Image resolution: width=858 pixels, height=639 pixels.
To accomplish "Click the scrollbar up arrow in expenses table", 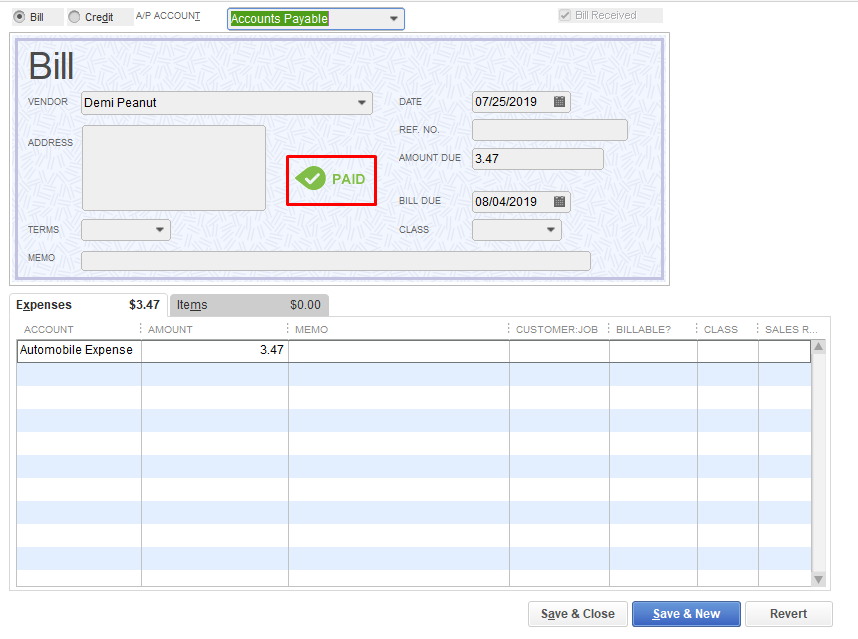I will pyautogui.click(x=819, y=346).
